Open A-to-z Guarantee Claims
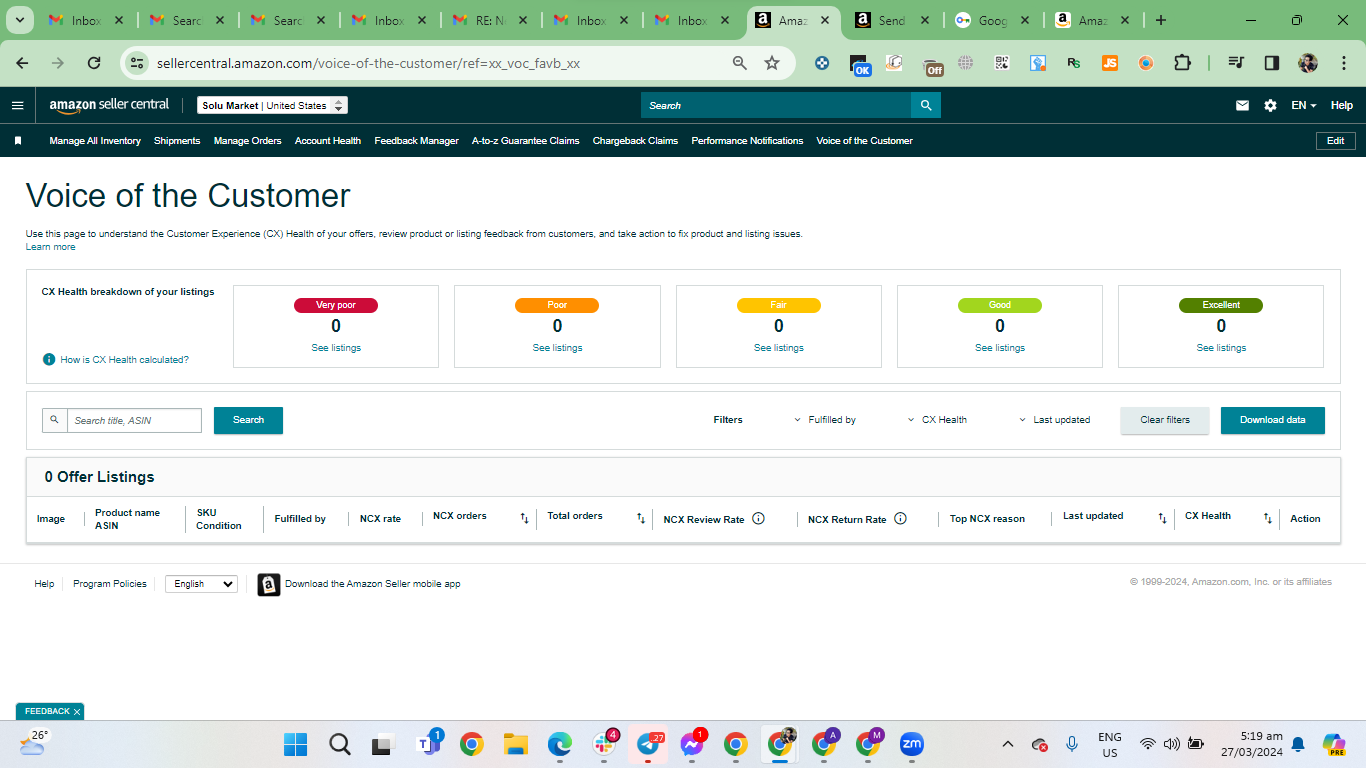Image resolution: width=1366 pixels, height=768 pixels. (526, 141)
